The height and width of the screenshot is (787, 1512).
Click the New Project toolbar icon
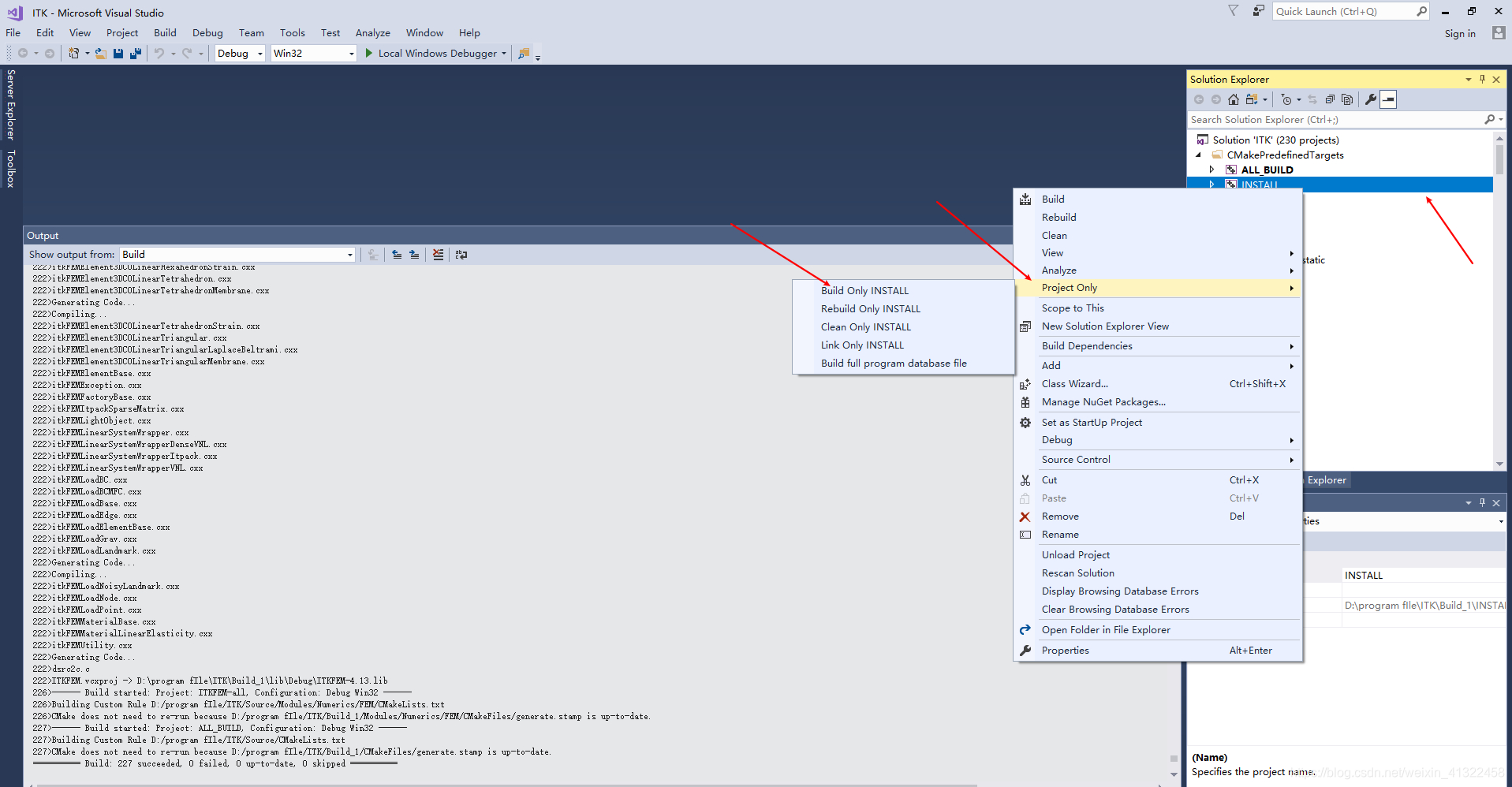pyautogui.click(x=73, y=54)
